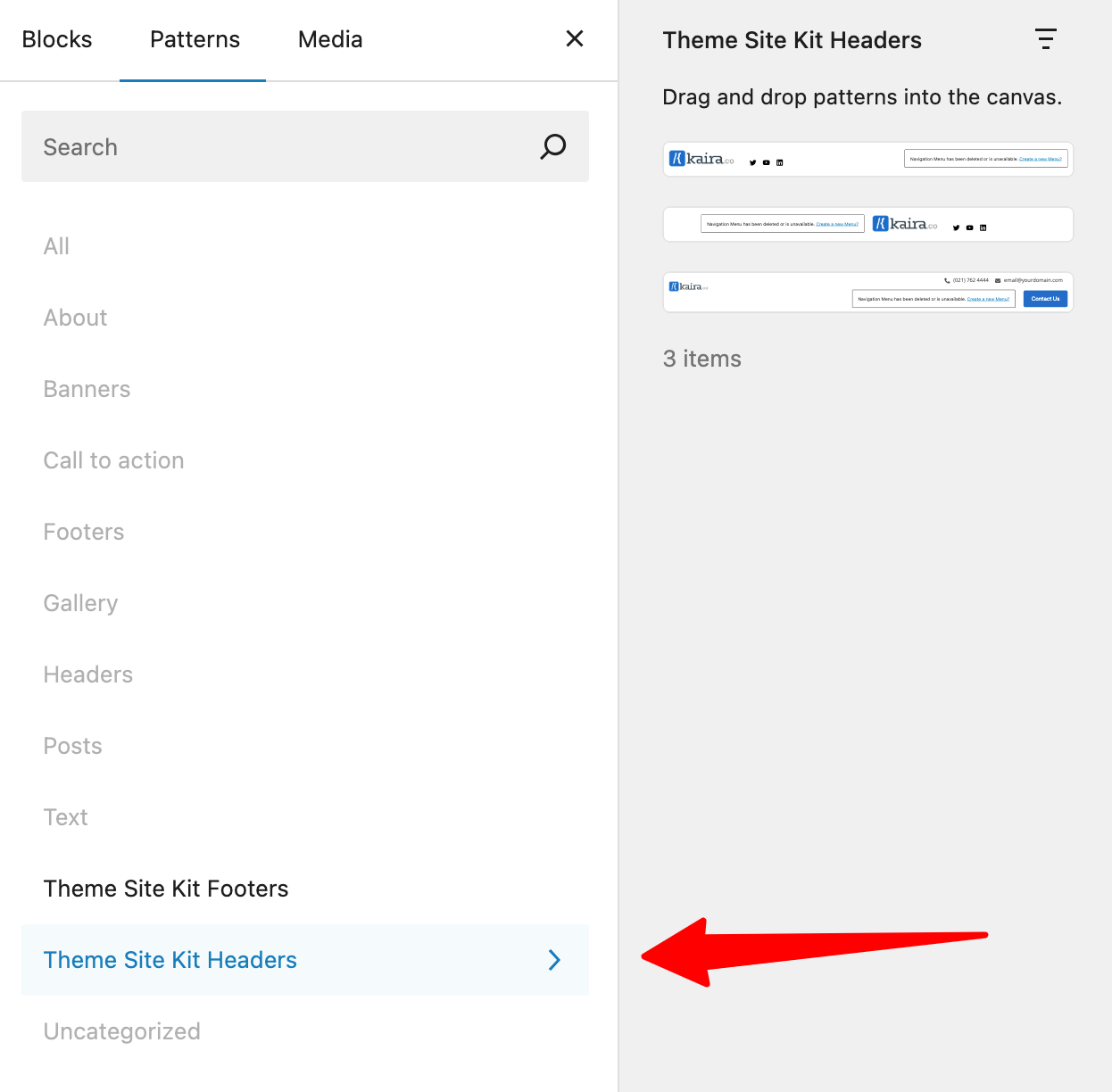Open the Footers pattern category
The width and height of the screenshot is (1112, 1092).
pyautogui.click(x=84, y=532)
